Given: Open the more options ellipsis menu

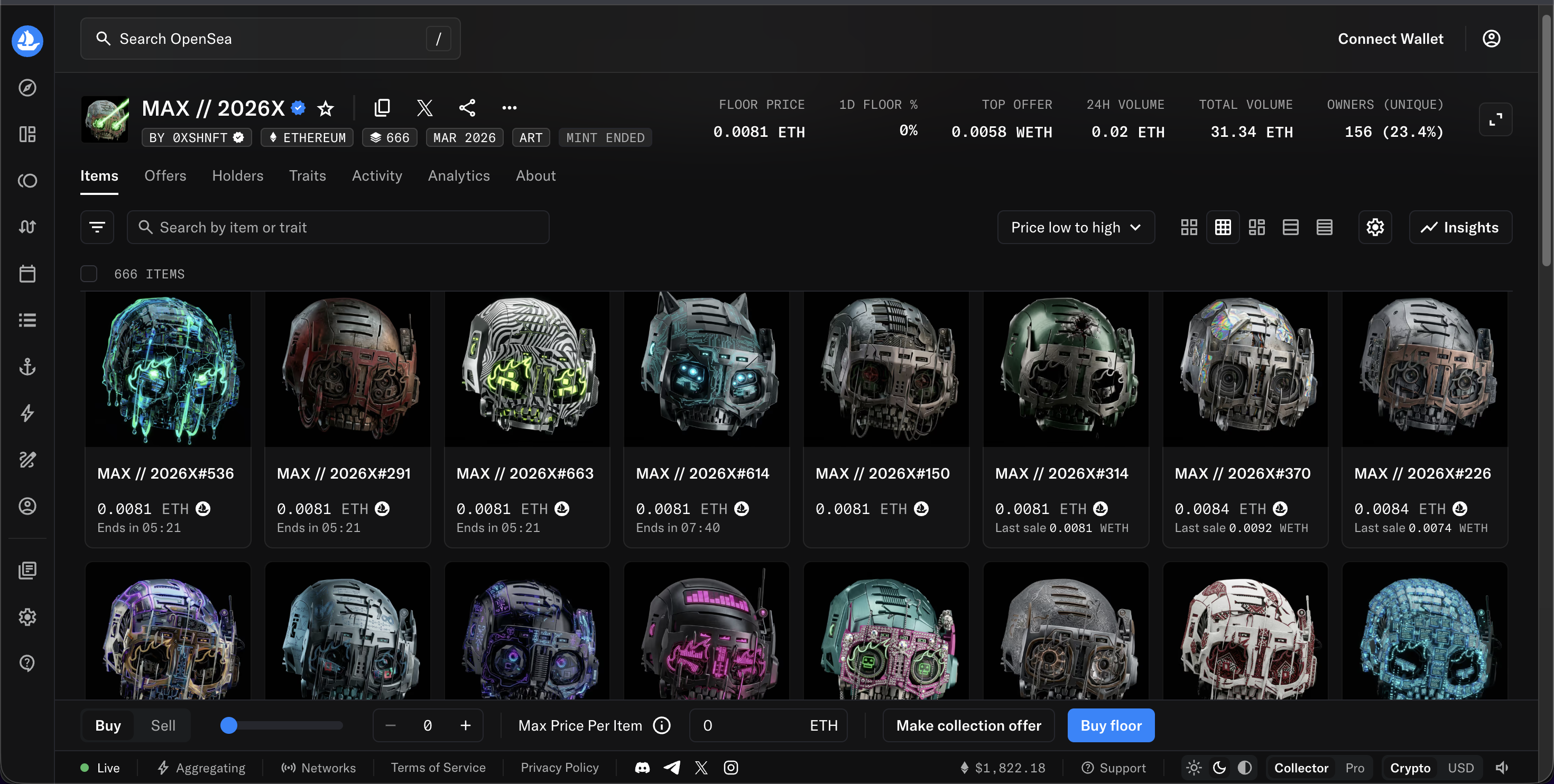Looking at the screenshot, I should click(509, 108).
